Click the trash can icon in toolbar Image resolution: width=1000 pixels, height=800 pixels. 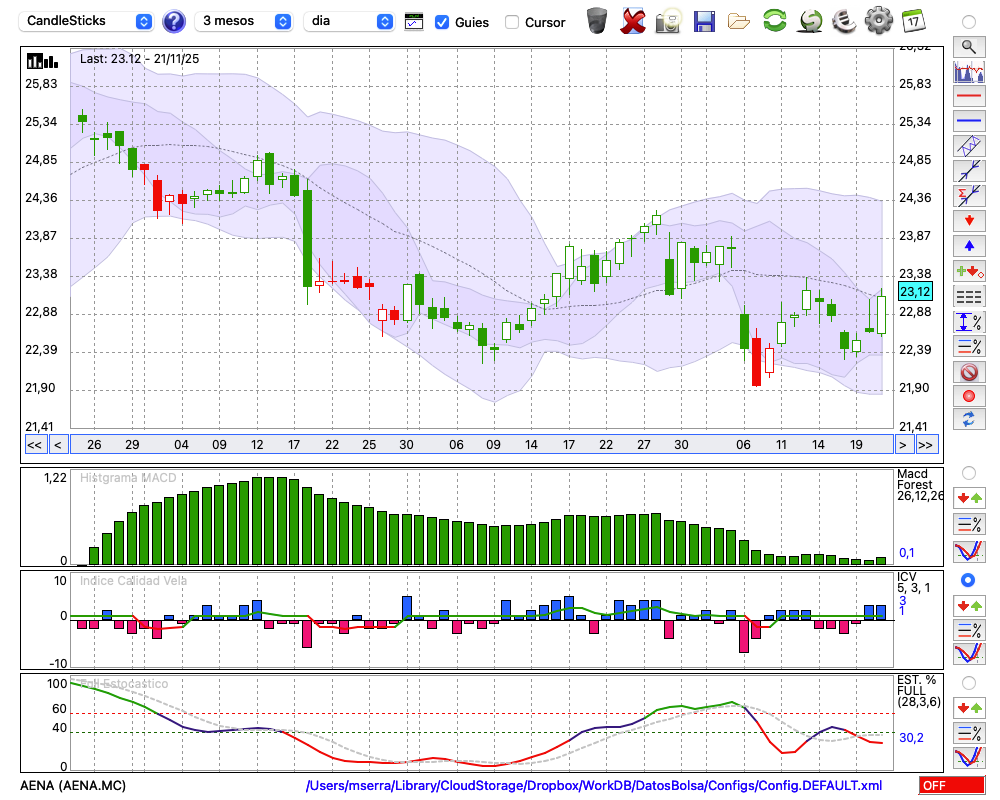pyautogui.click(x=597, y=21)
